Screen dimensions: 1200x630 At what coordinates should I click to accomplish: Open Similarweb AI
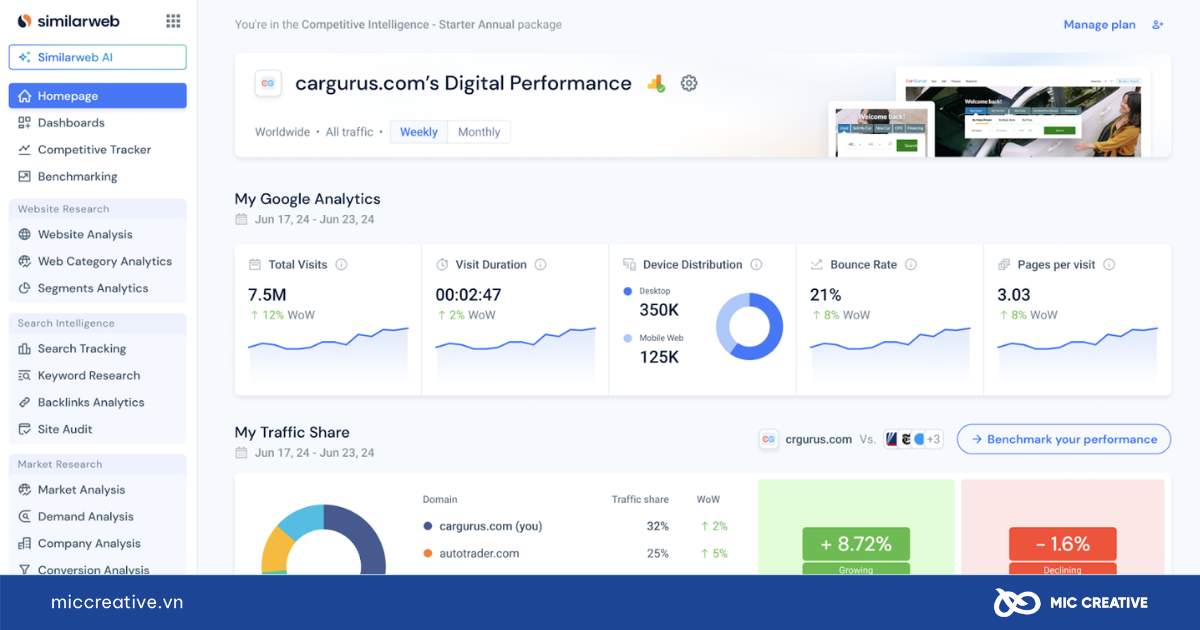(97, 57)
